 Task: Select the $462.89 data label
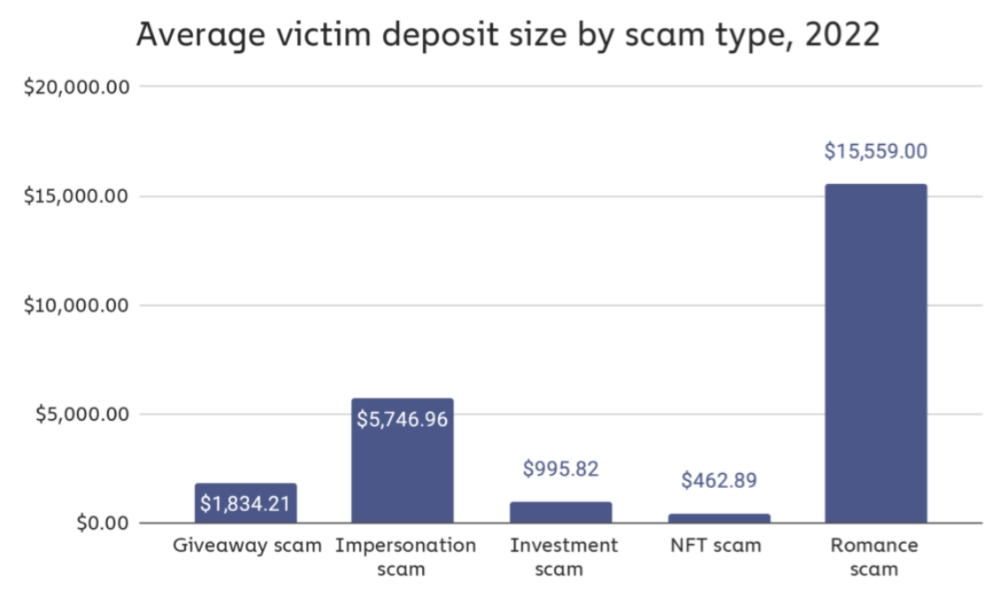719,480
